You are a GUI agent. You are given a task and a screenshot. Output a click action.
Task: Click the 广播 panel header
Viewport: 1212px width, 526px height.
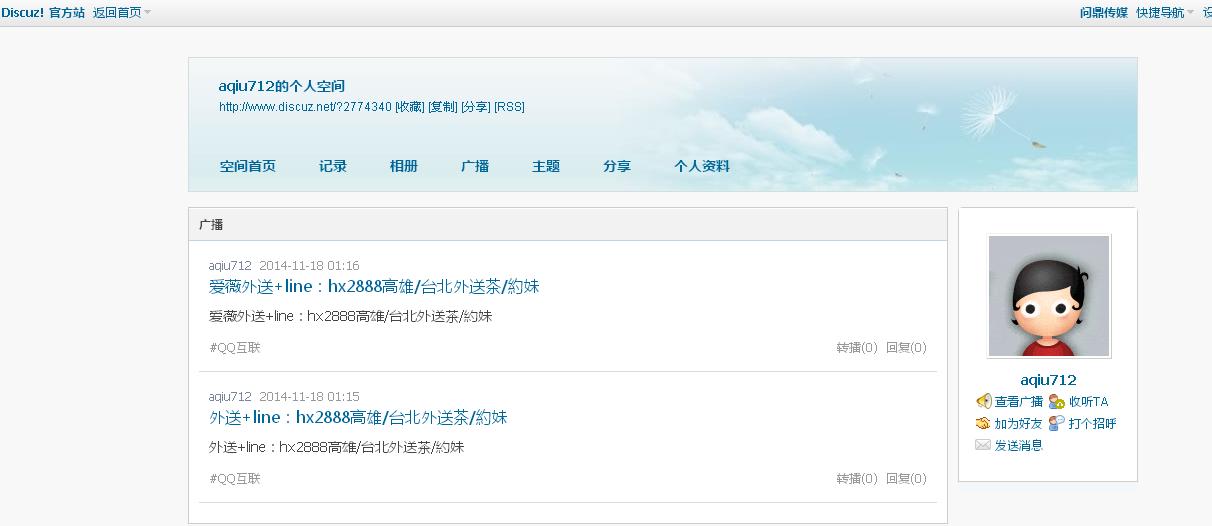pyautogui.click(x=568, y=225)
